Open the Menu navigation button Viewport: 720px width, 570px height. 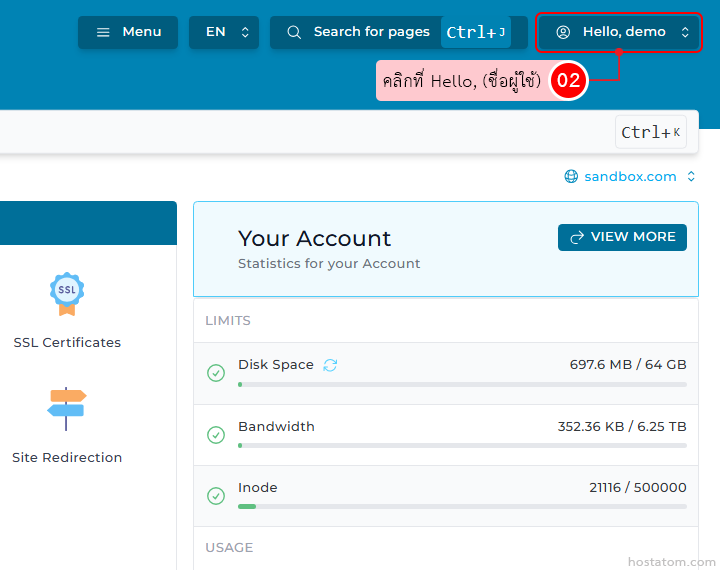[x=128, y=32]
